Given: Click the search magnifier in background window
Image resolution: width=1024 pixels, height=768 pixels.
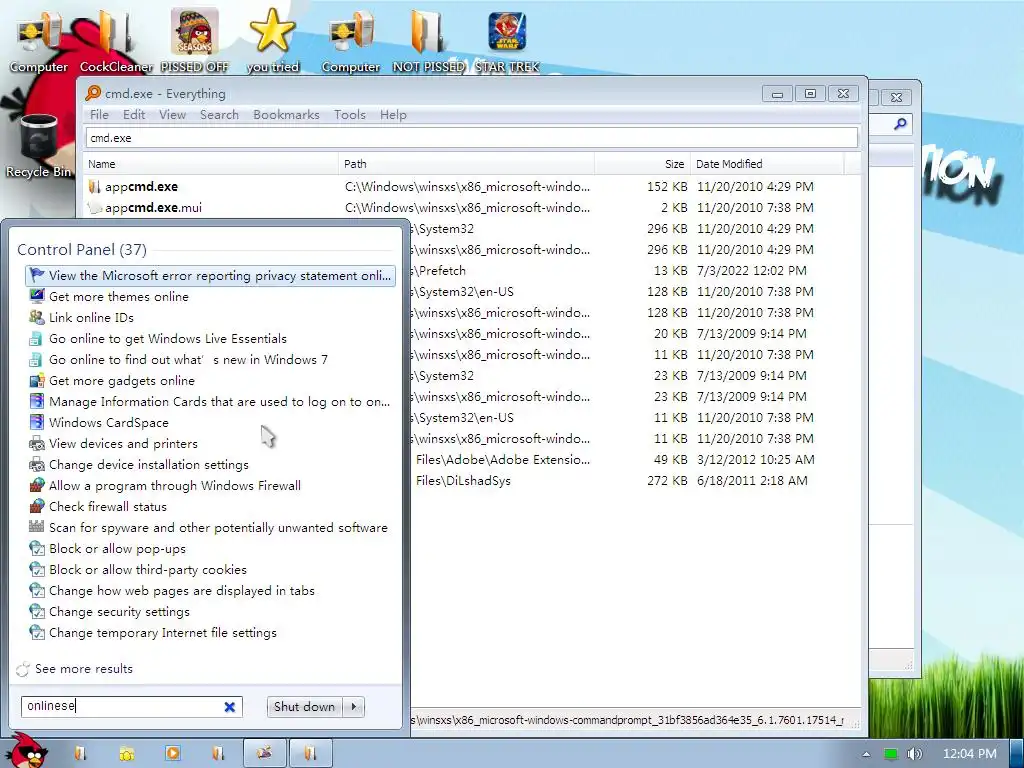Looking at the screenshot, I should point(900,123).
